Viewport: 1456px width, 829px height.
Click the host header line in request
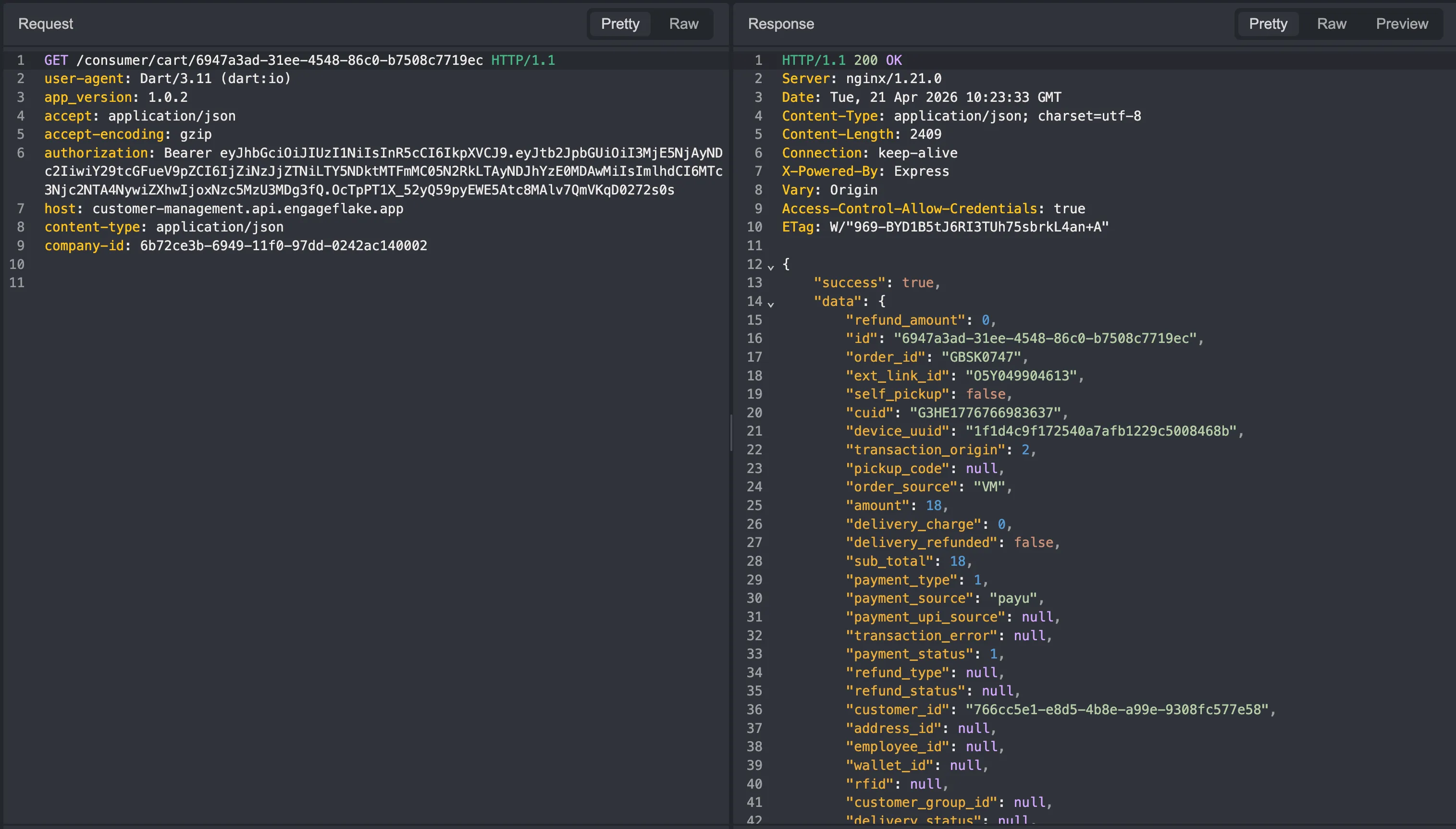223,208
